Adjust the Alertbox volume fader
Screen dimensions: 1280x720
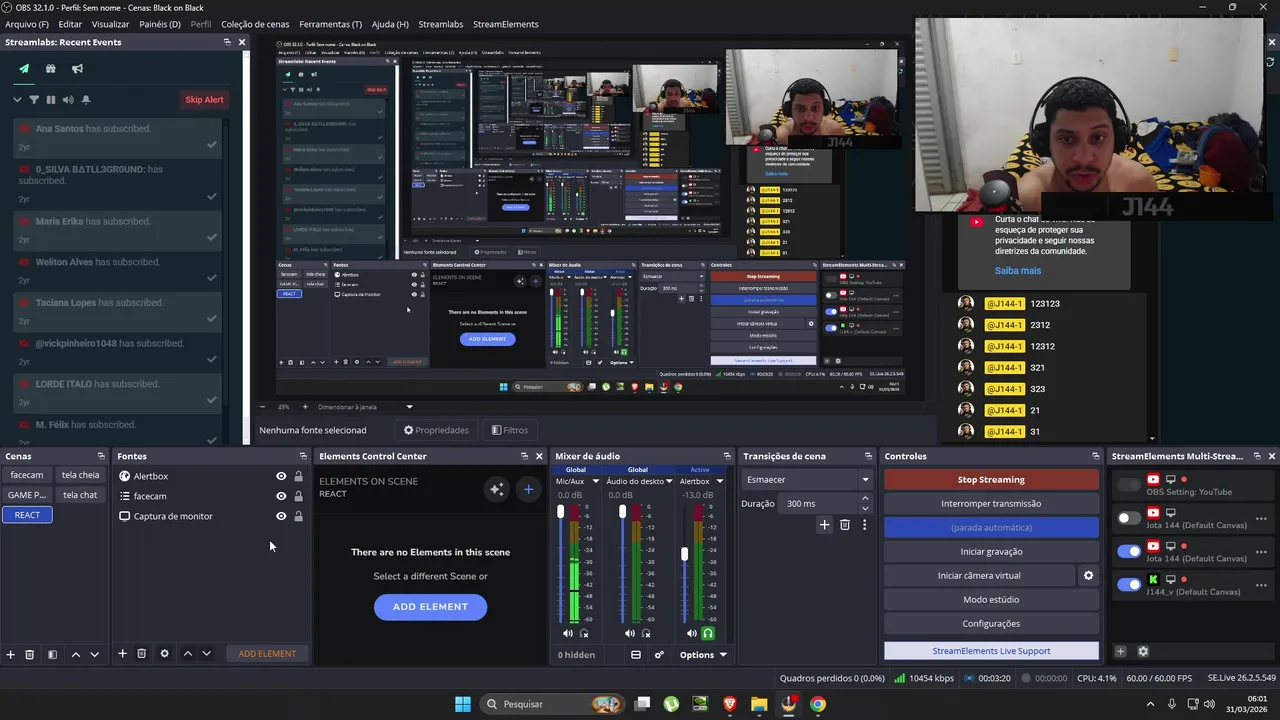(x=684, y=554)
